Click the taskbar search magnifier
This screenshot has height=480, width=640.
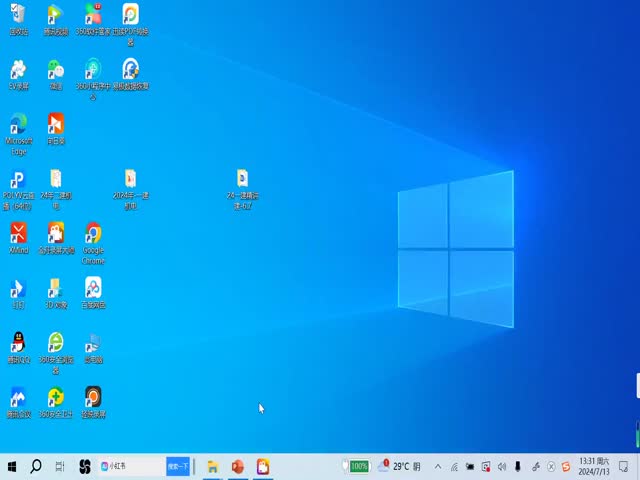[36, 467]
